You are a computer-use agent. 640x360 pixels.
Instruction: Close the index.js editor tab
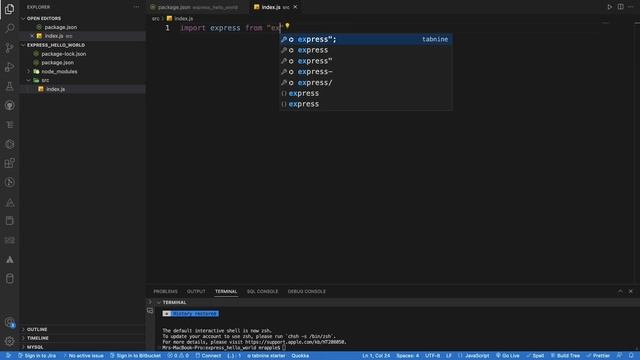[295, 7]
